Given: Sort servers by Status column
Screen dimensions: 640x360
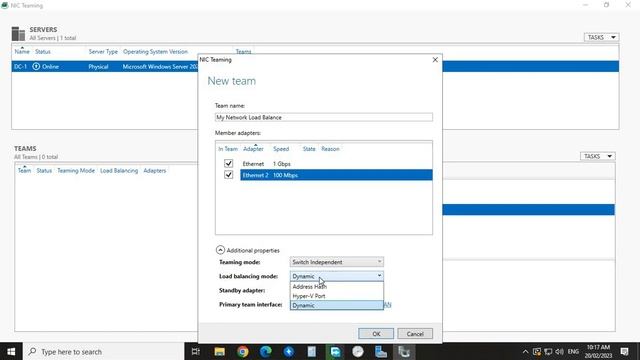Looking at the screenshot, I should [43, 52].
